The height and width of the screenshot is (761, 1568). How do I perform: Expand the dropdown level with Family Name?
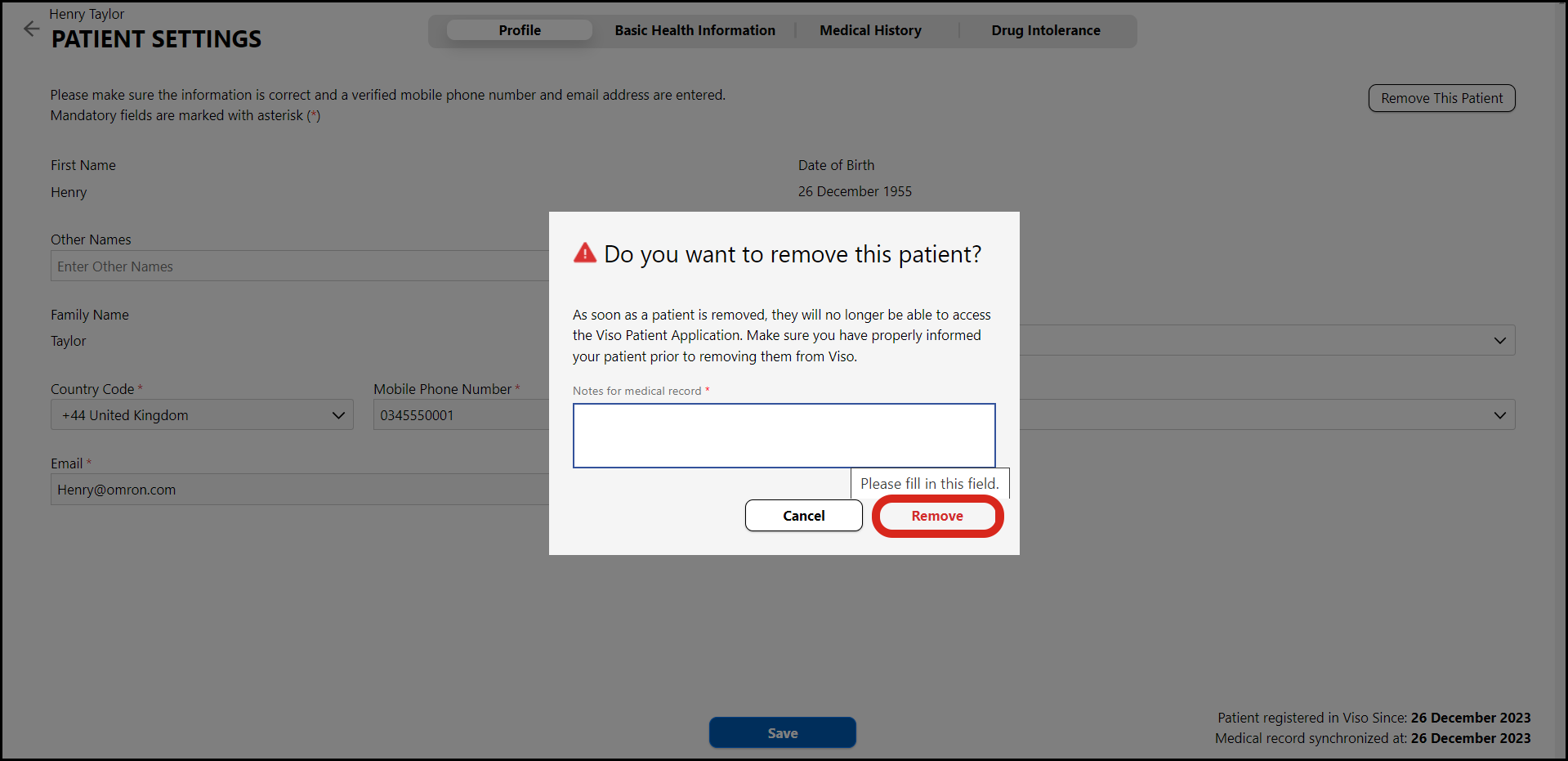(x=1499, y=341)
